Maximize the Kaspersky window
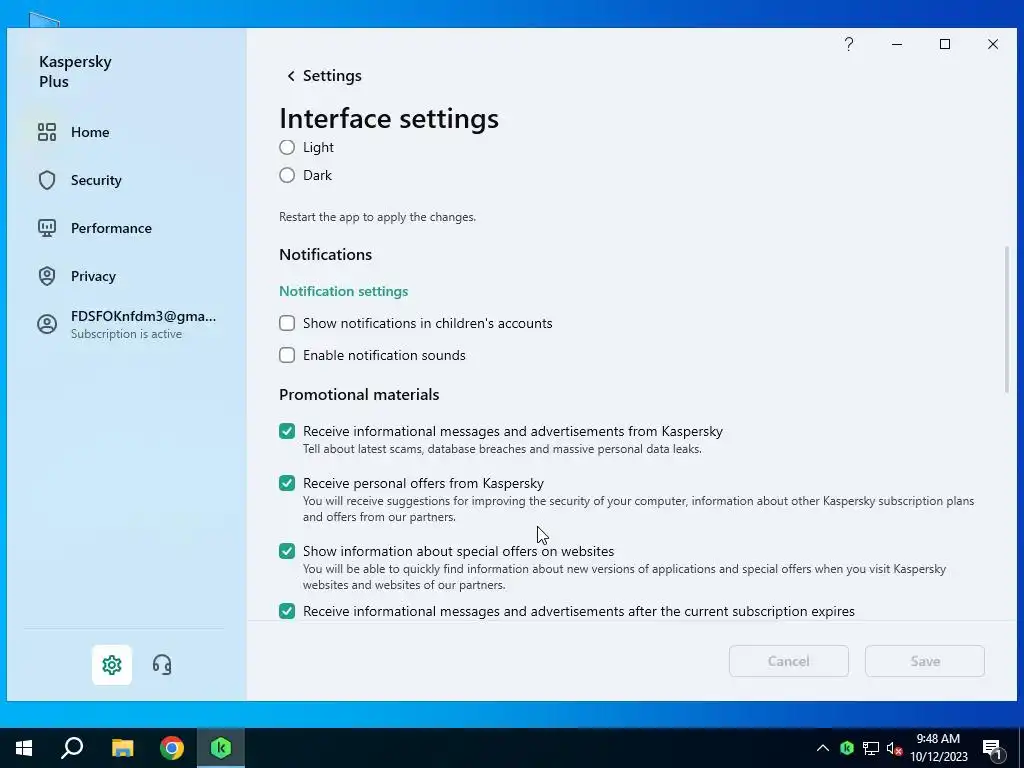This screenshot has width=1024, height=768. tap(944, 44)
